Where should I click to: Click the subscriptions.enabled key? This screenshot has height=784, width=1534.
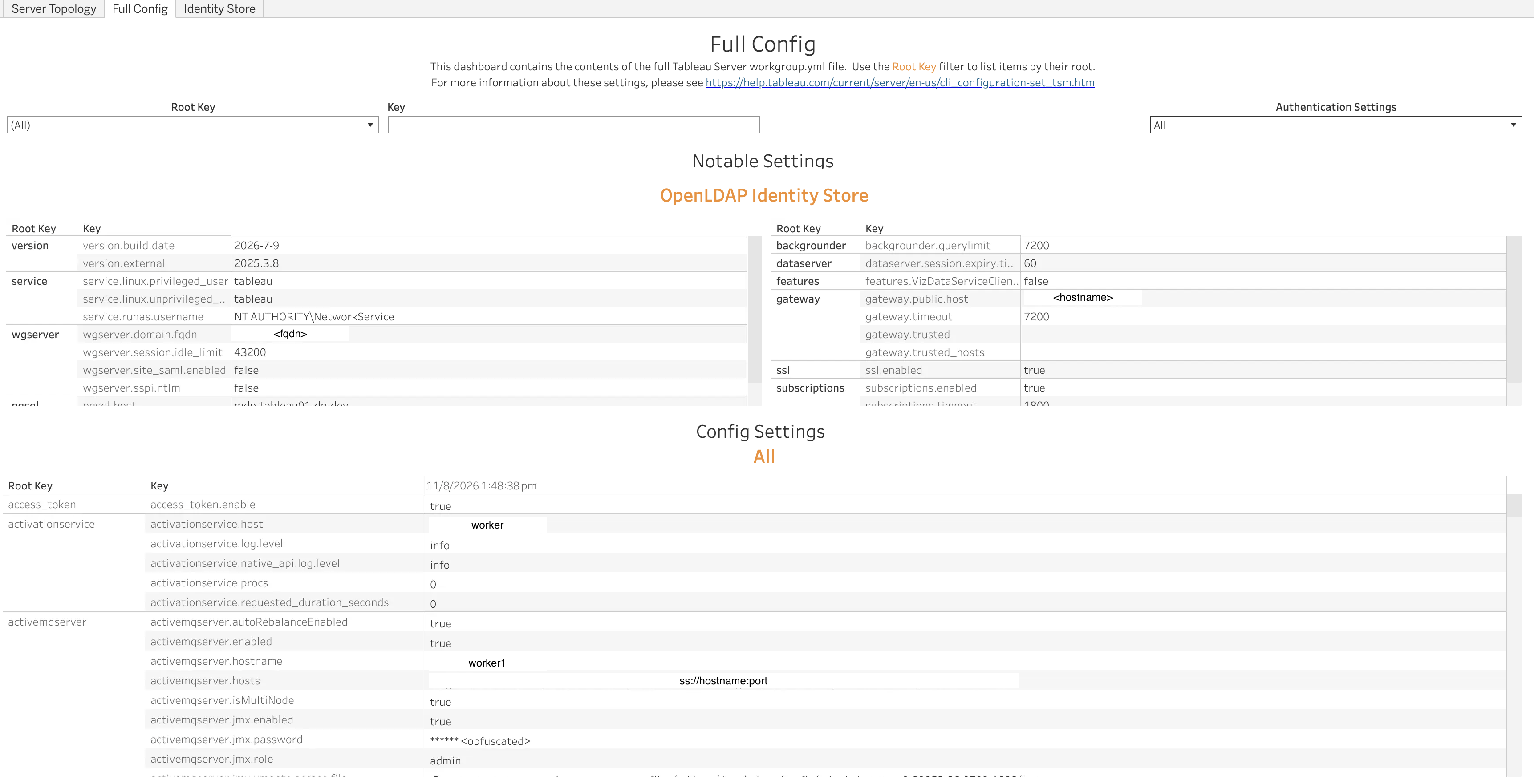[921, 388]
